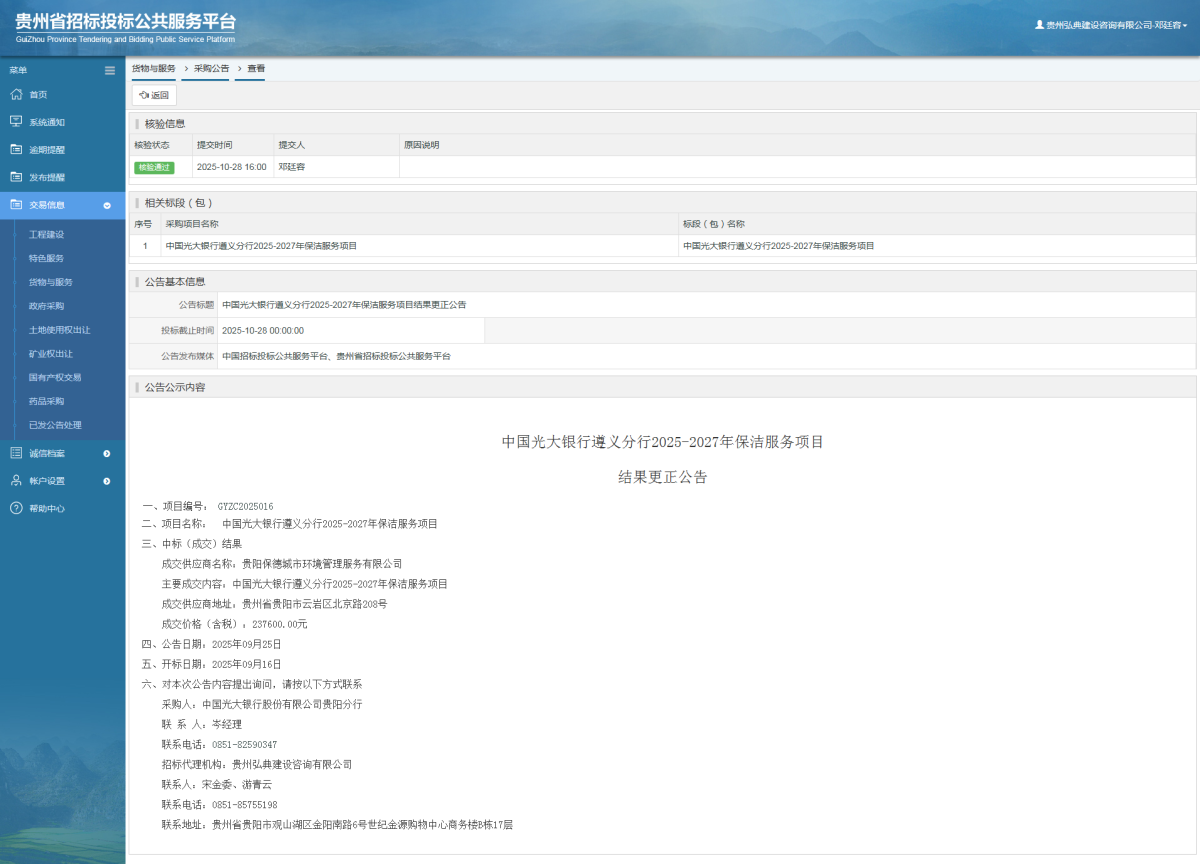Click the hamburger icon beside 菜单
The image size is (1200, 864).
(109, 70)
